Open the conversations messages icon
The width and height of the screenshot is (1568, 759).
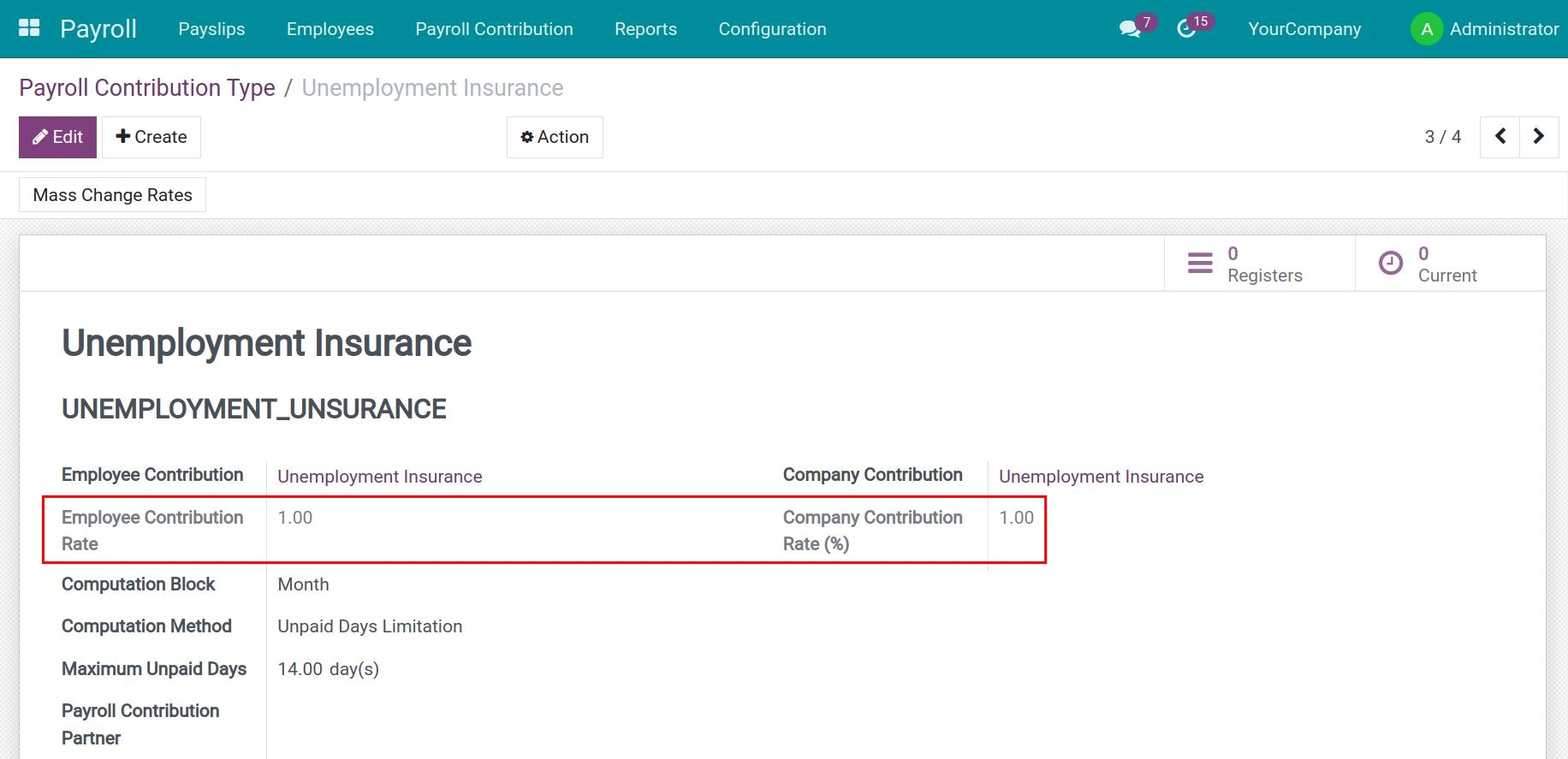click(1130, 29)
